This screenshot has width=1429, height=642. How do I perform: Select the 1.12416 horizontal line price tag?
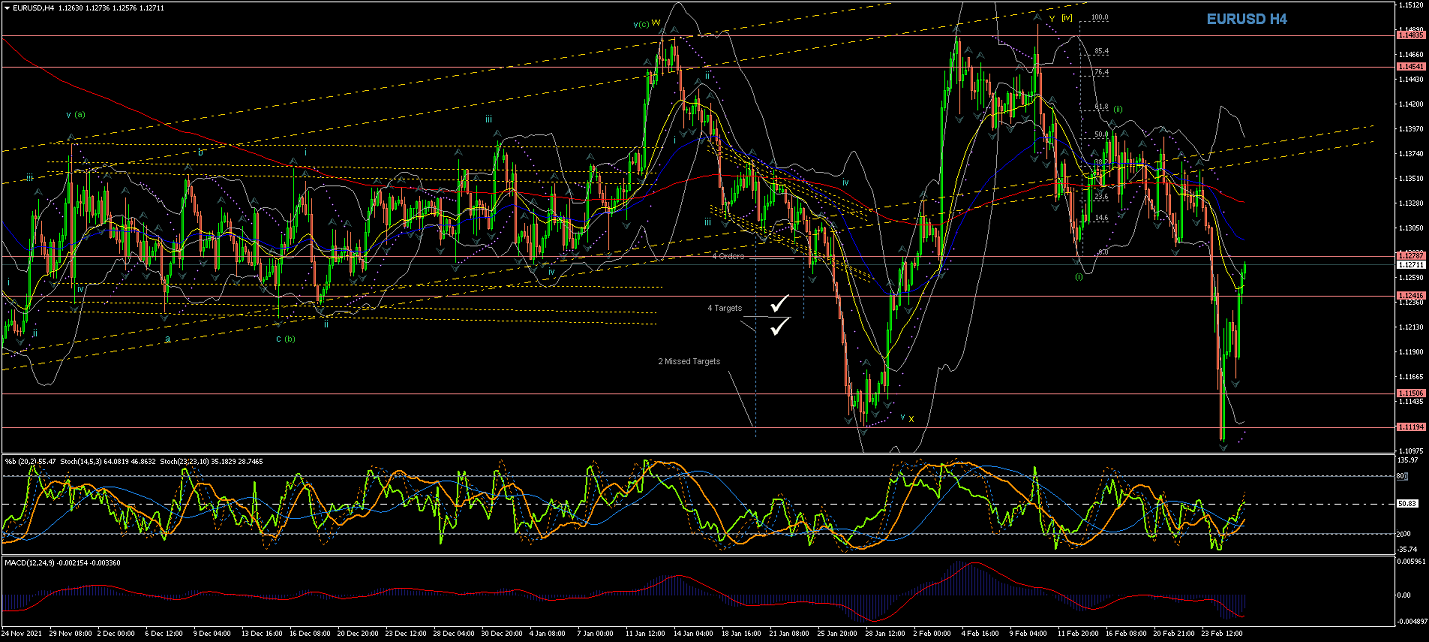(1410, 297)
